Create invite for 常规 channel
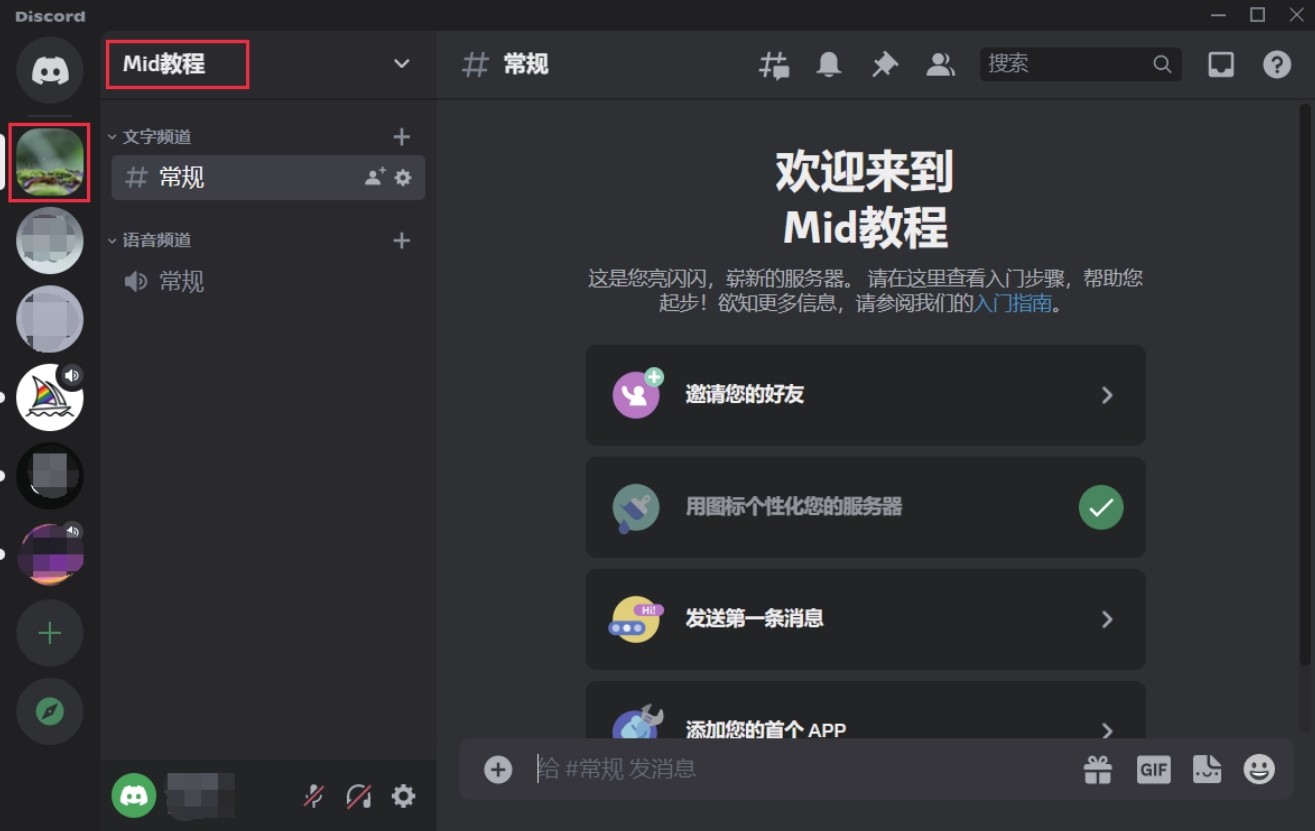 (x=375, y=177)
